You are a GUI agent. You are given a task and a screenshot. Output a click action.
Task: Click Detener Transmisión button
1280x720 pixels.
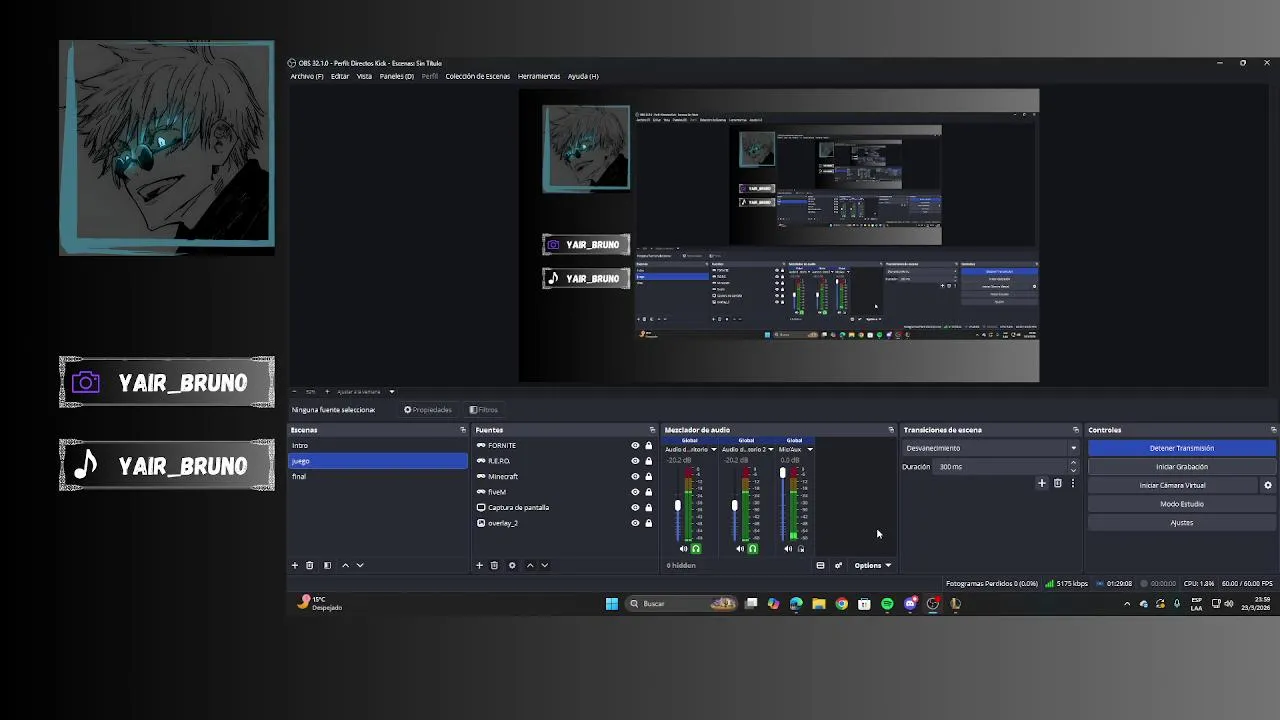point(1182,448)
